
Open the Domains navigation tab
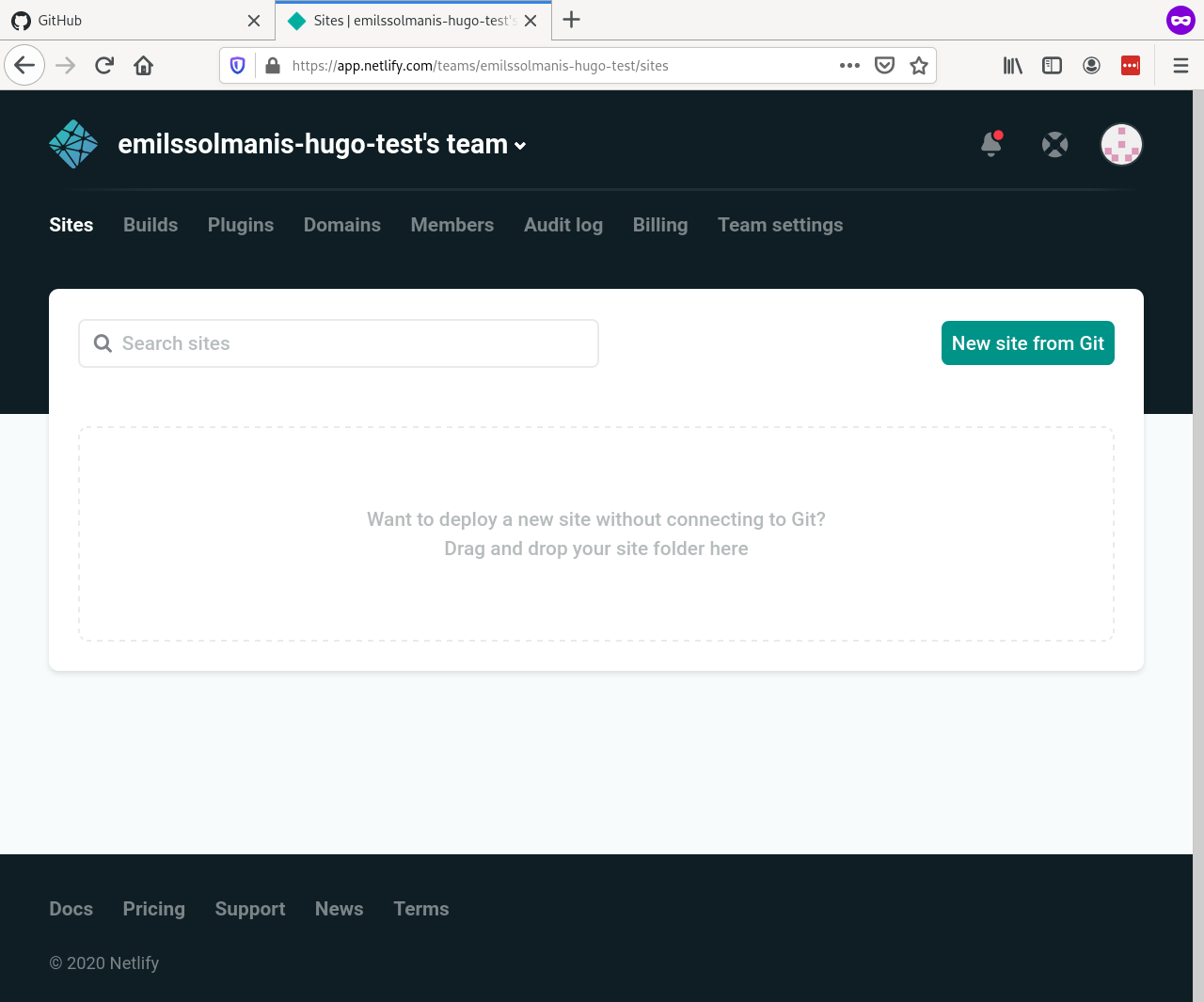(342, 225)
